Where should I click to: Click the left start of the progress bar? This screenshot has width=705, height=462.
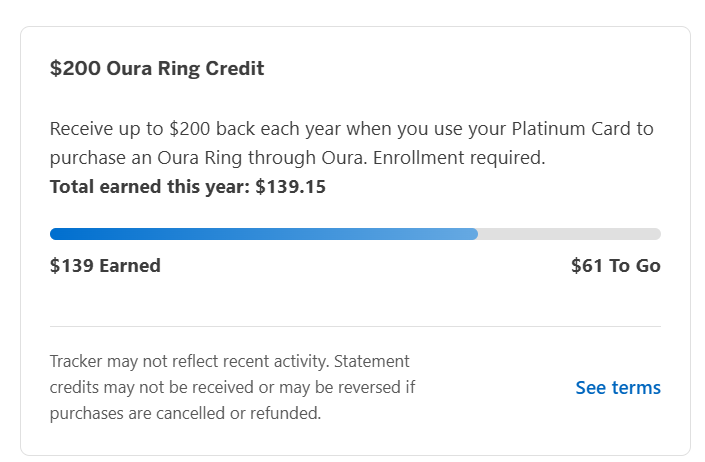[54, 234]
